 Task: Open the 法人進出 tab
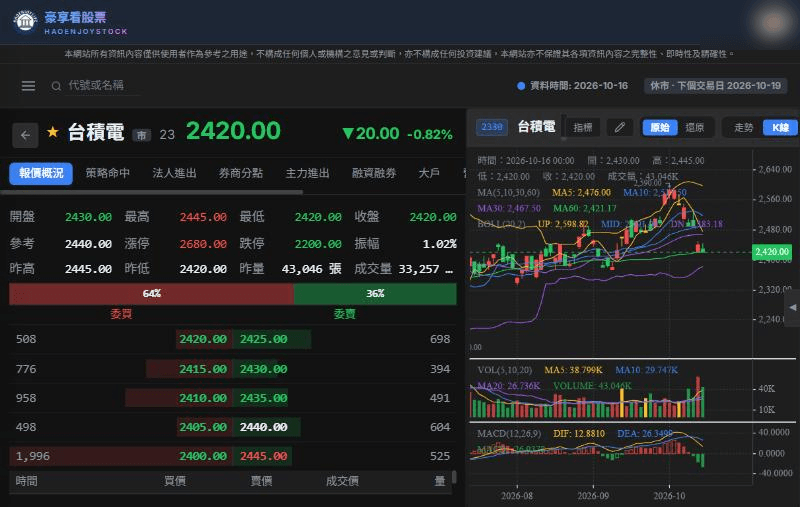pos(174,173)
